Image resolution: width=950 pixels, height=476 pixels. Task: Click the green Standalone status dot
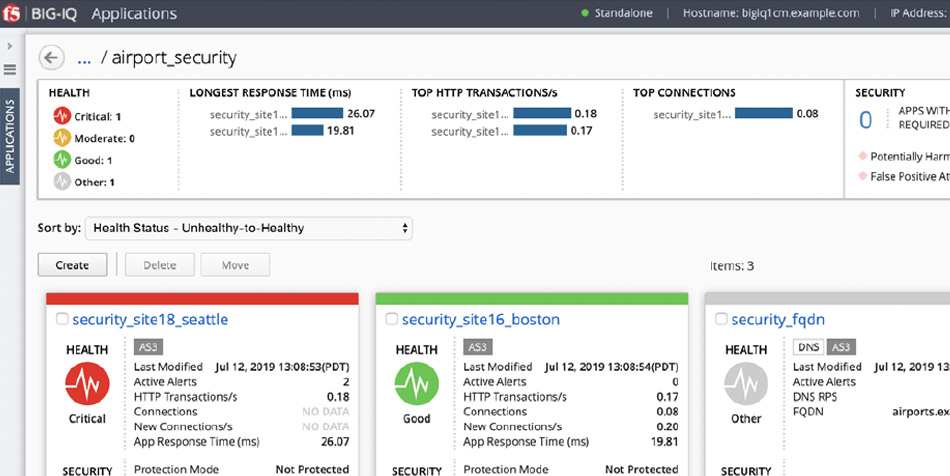pos(585,13)
